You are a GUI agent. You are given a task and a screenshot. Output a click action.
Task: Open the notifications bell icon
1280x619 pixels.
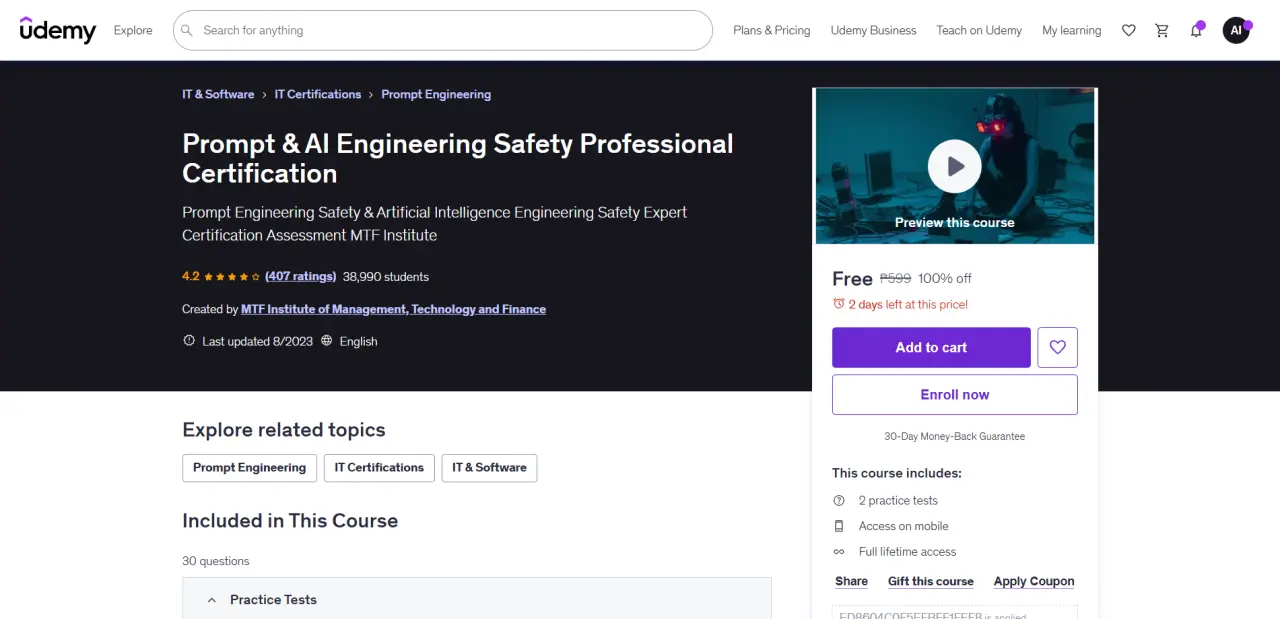tap(1195, 30)
